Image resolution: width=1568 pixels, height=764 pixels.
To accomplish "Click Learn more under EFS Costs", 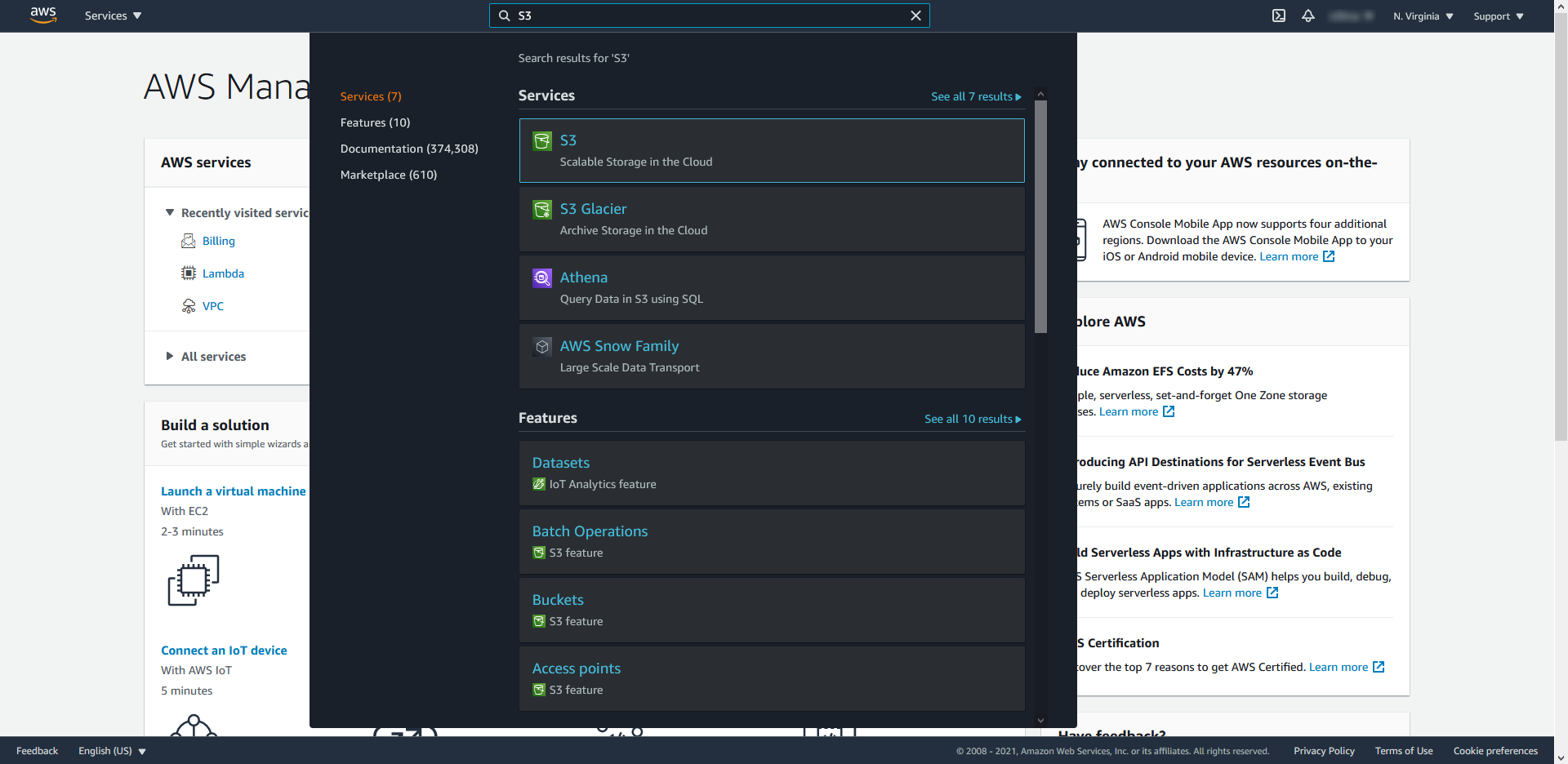I will pyautogui.click(x=1128, y=411).
